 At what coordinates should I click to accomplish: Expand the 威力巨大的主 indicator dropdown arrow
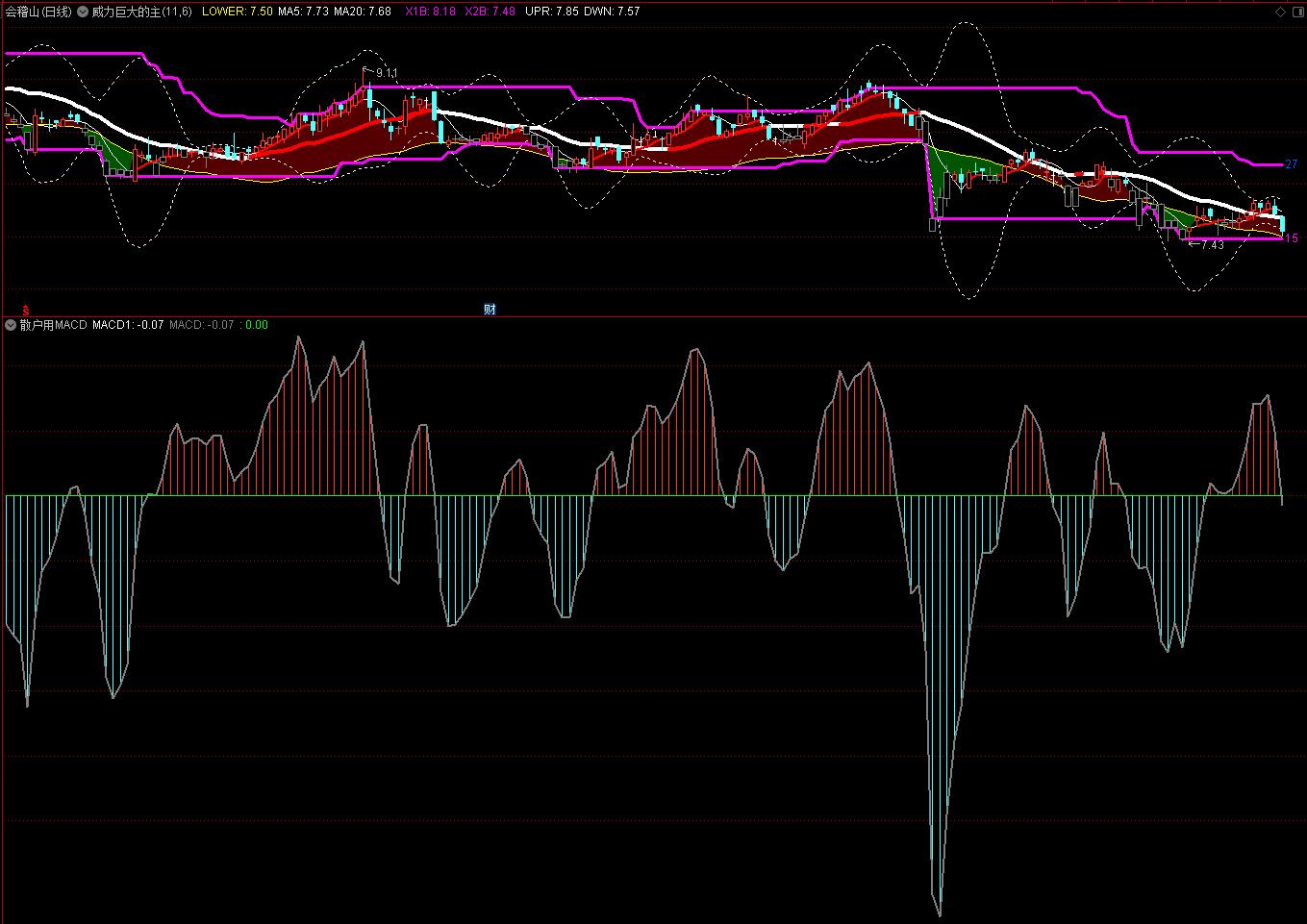tap(84, 12)
